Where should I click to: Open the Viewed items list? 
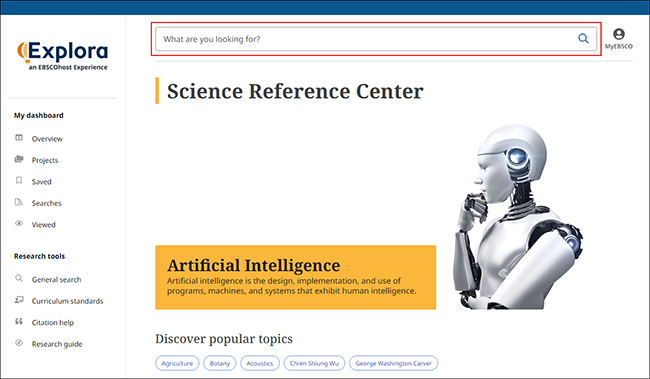(x=44, y=225)
